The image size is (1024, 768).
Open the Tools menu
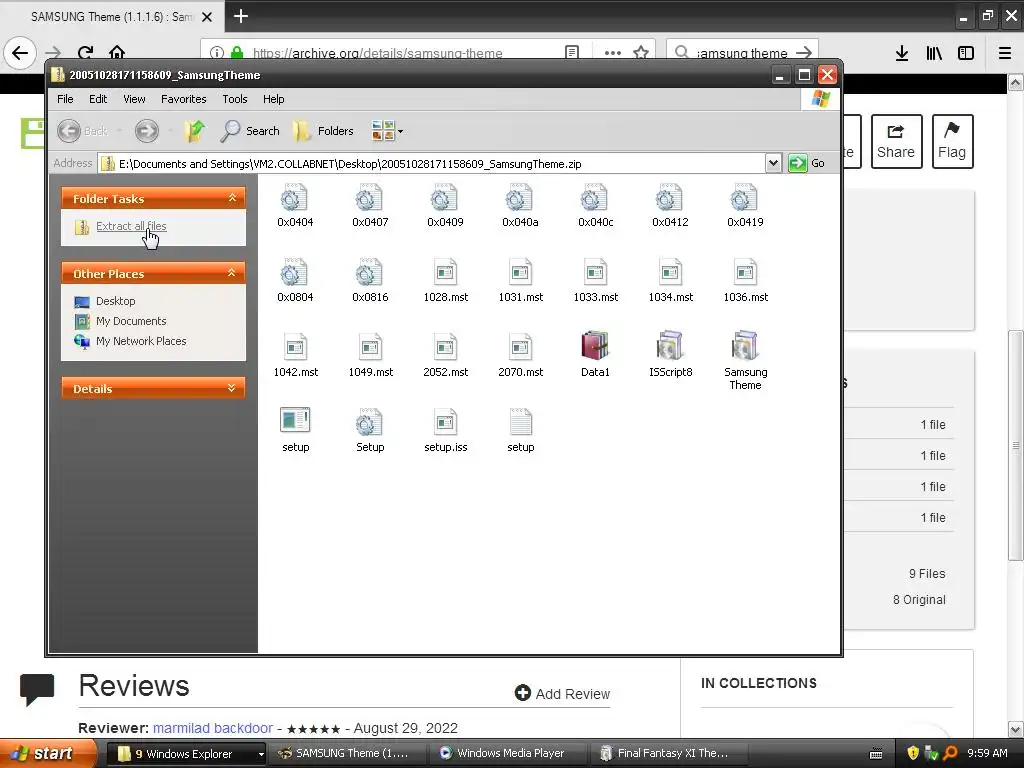[x=234, y=99]
